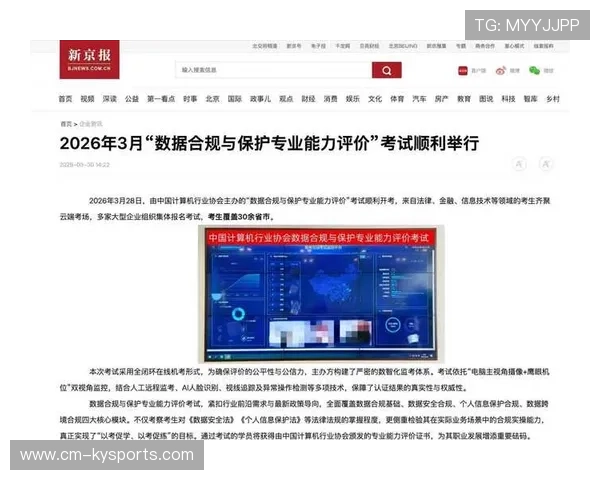The width and height of the screenshot is (600, 480).
Task: Open the 财经 navigation item
Action: click(x=308, y=99)
